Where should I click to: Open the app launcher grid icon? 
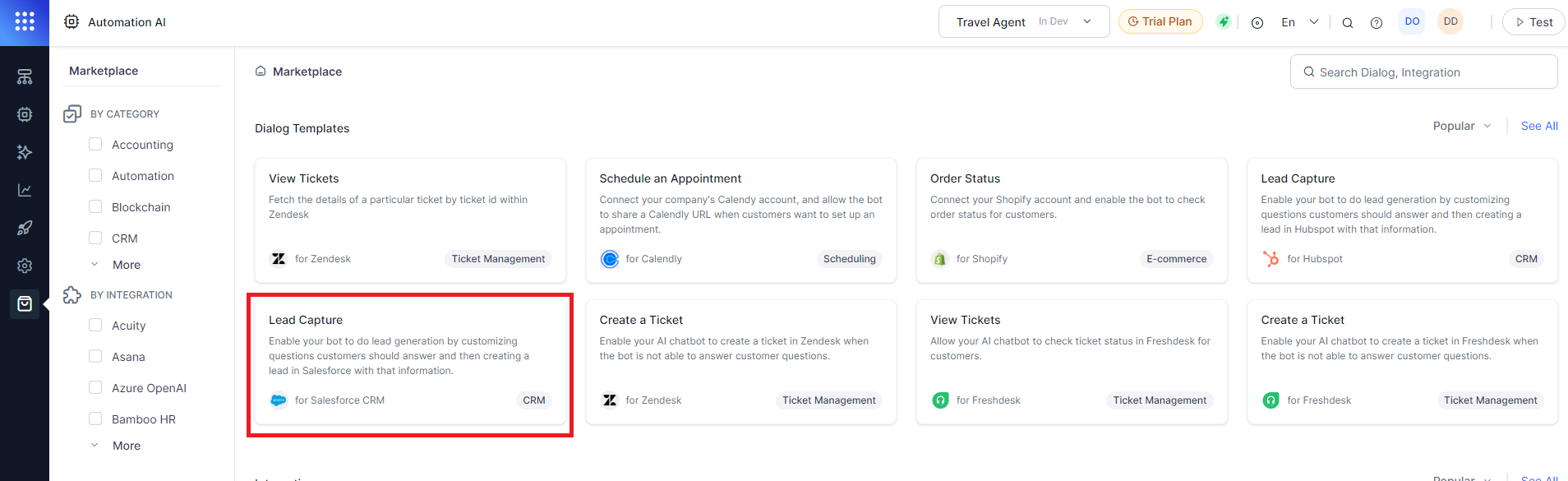click(x=25, y=22)
